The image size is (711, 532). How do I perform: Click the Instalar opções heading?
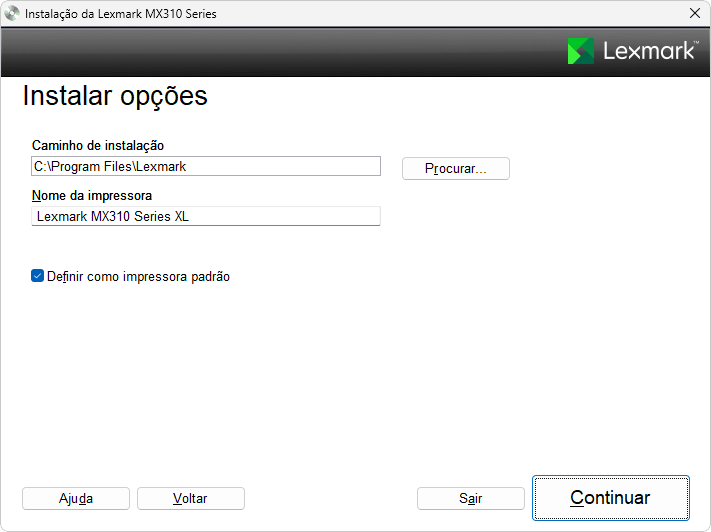pos(115,96)
